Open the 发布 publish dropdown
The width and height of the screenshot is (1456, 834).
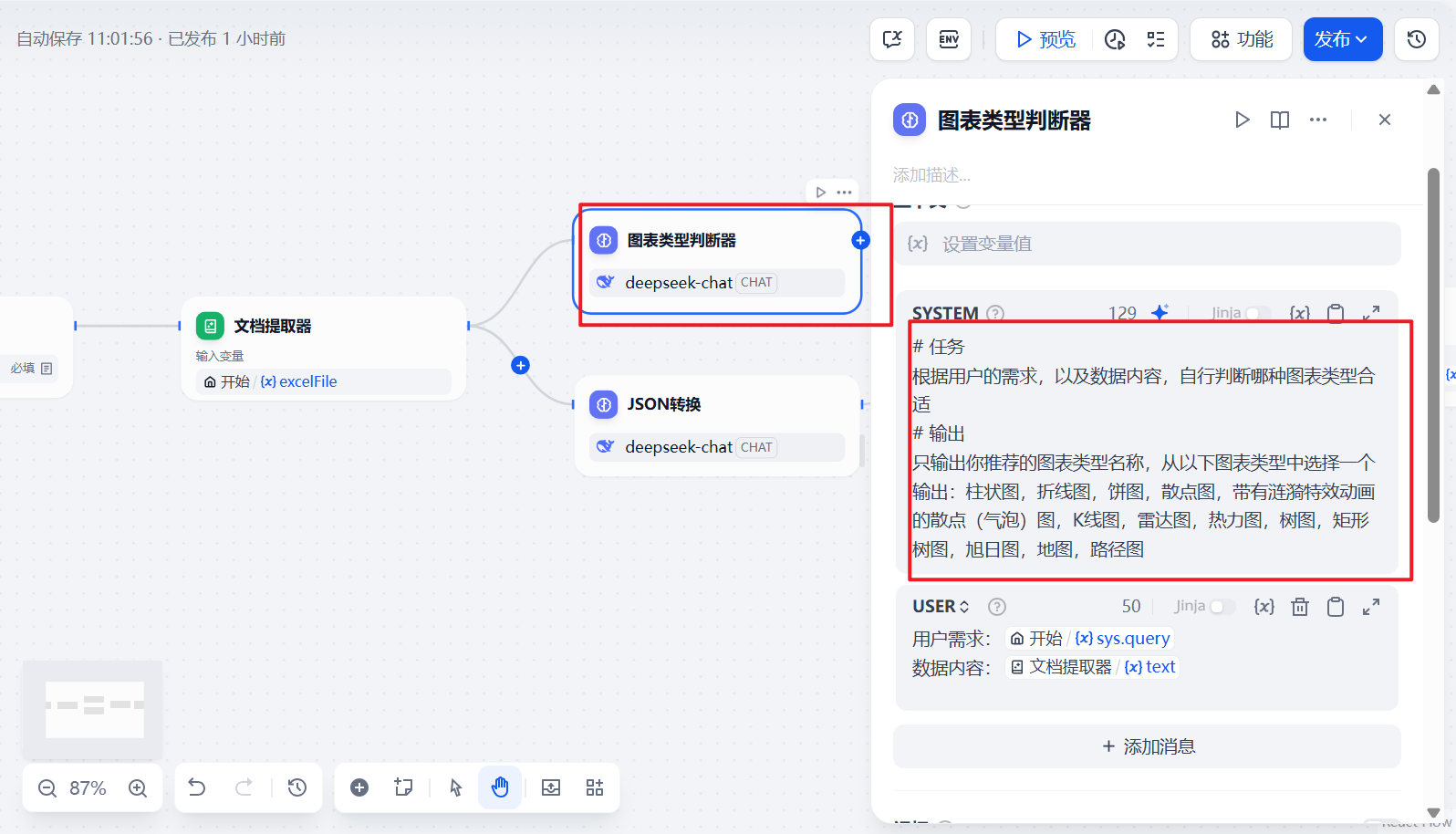[1342, 39]
